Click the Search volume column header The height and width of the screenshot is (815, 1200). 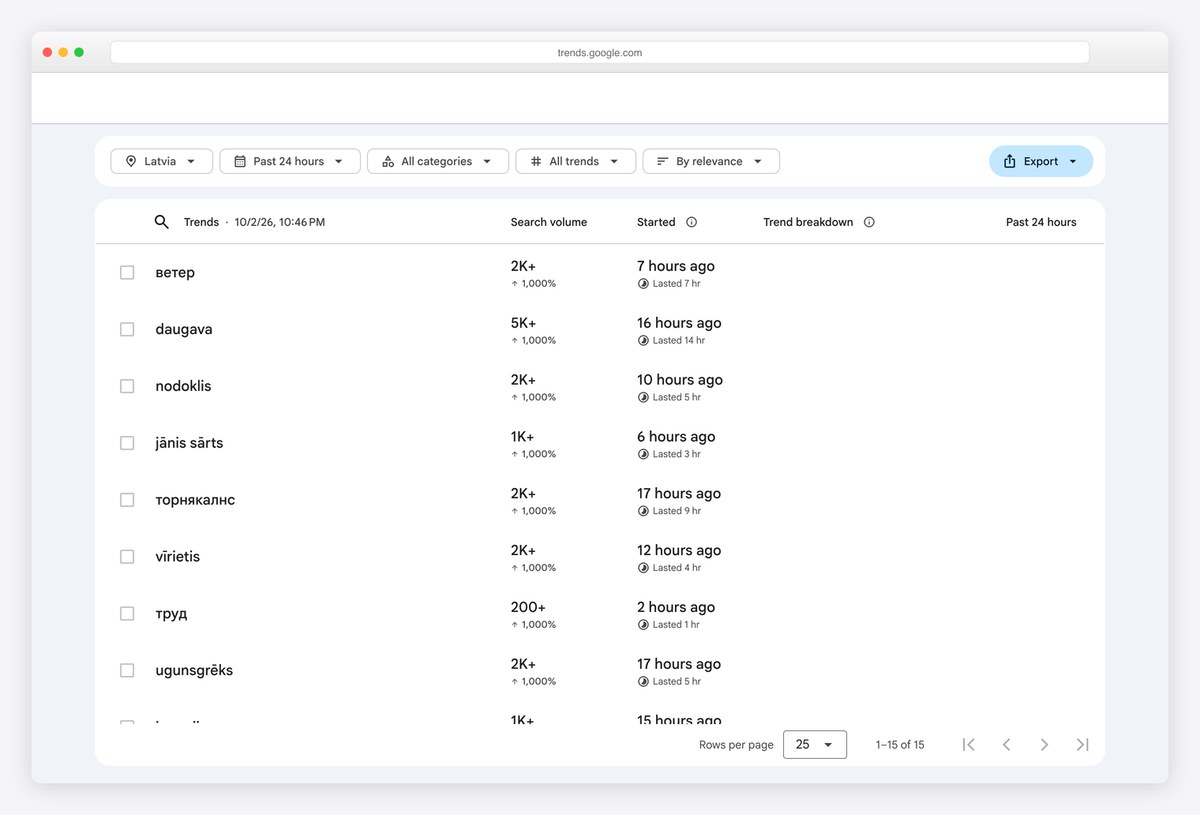point(549,222)
